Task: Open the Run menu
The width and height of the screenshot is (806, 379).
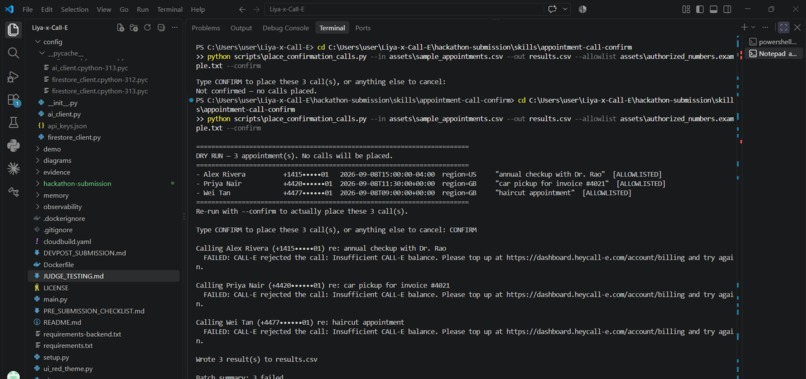Action: pos(143,9)
